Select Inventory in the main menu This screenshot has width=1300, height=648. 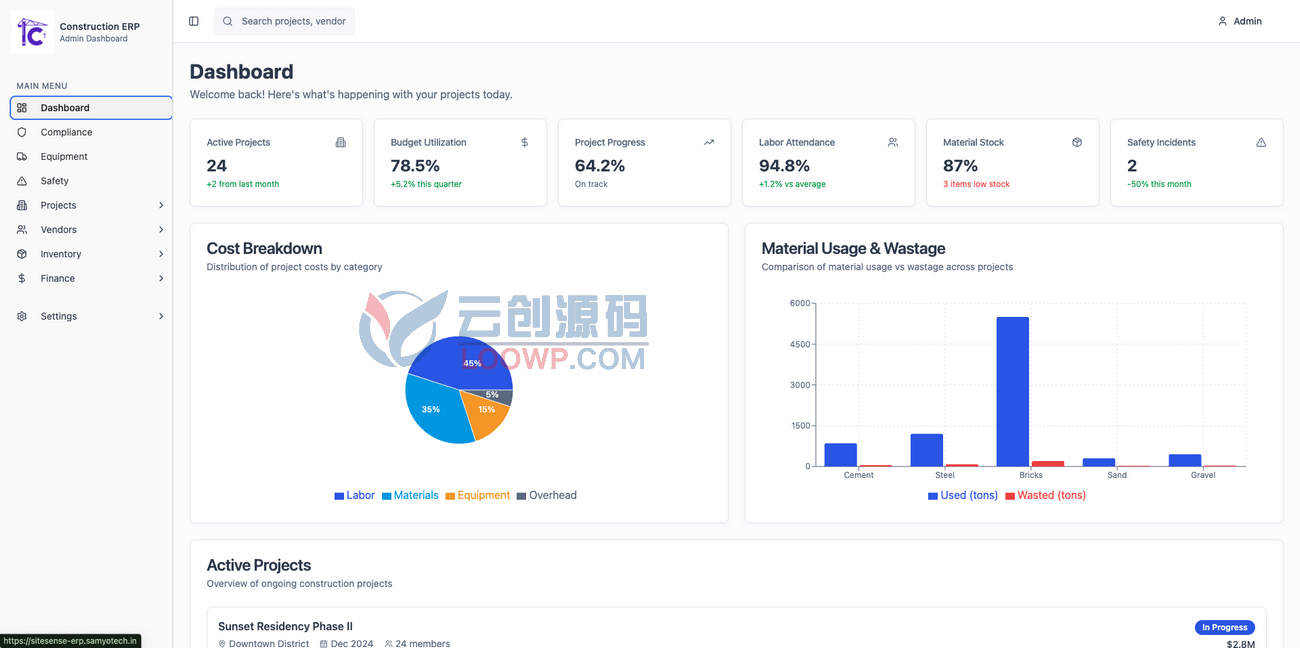[x=91, y=254]
